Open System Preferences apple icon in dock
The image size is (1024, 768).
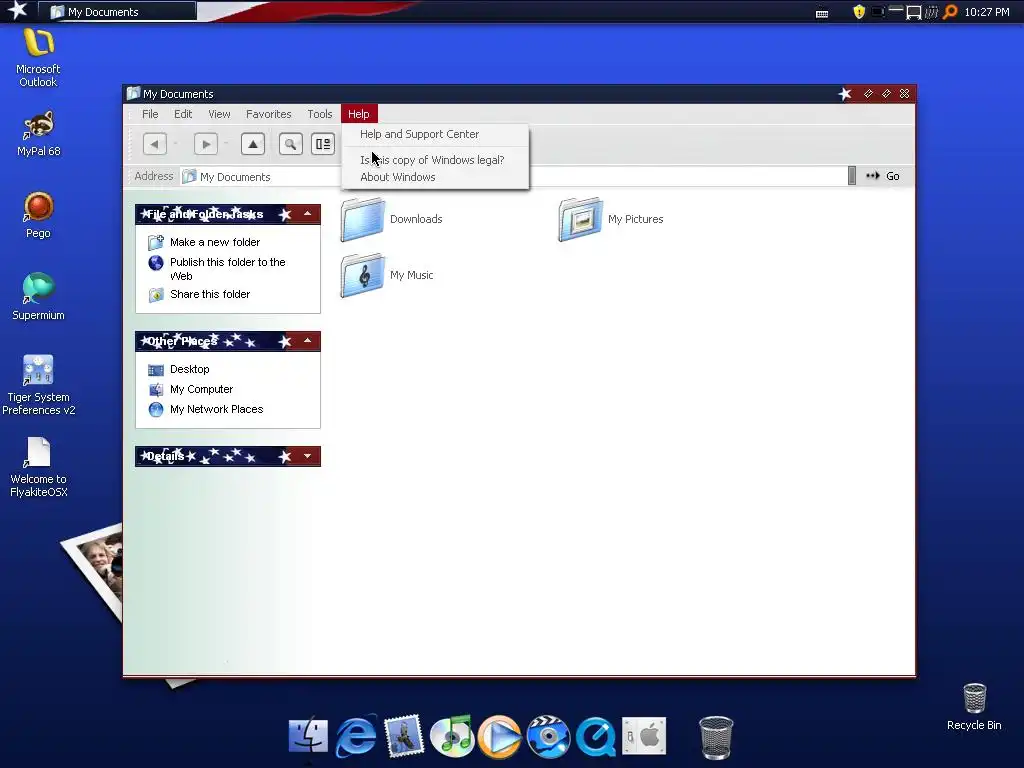coord(644,736)
